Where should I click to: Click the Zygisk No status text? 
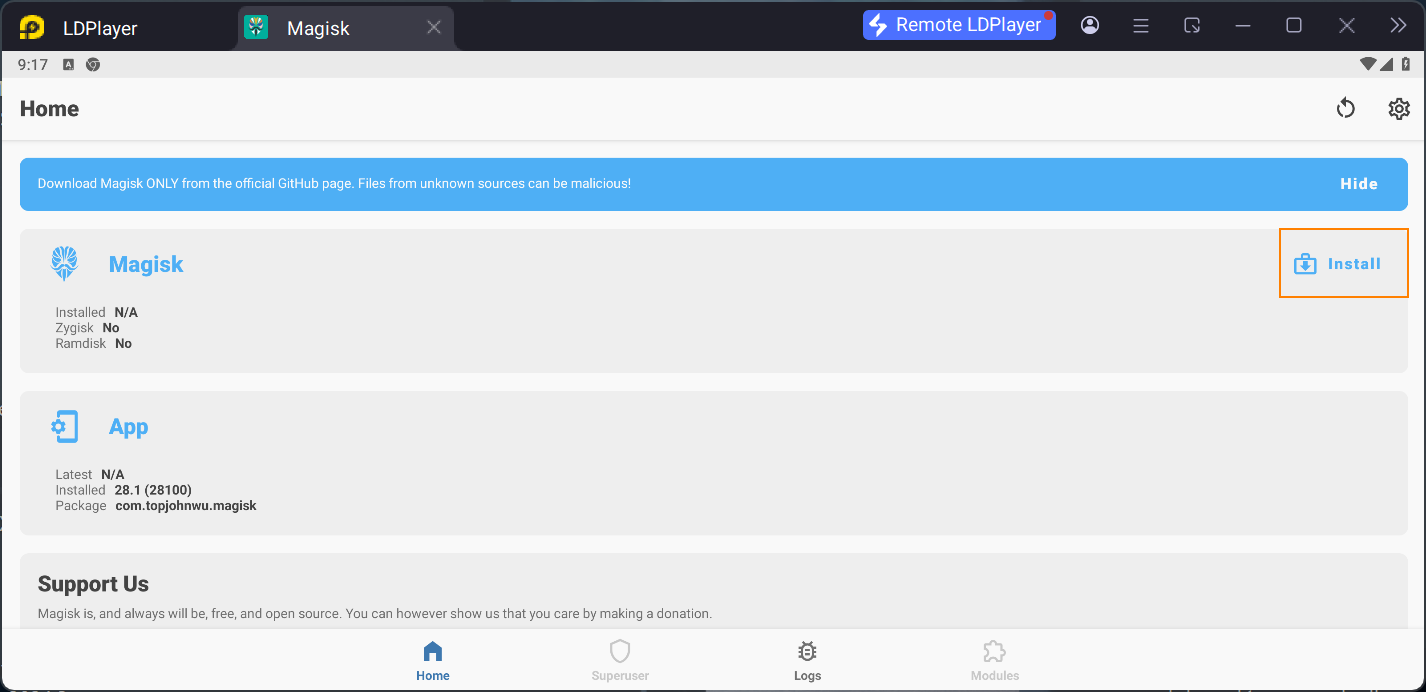coord(87,328)
